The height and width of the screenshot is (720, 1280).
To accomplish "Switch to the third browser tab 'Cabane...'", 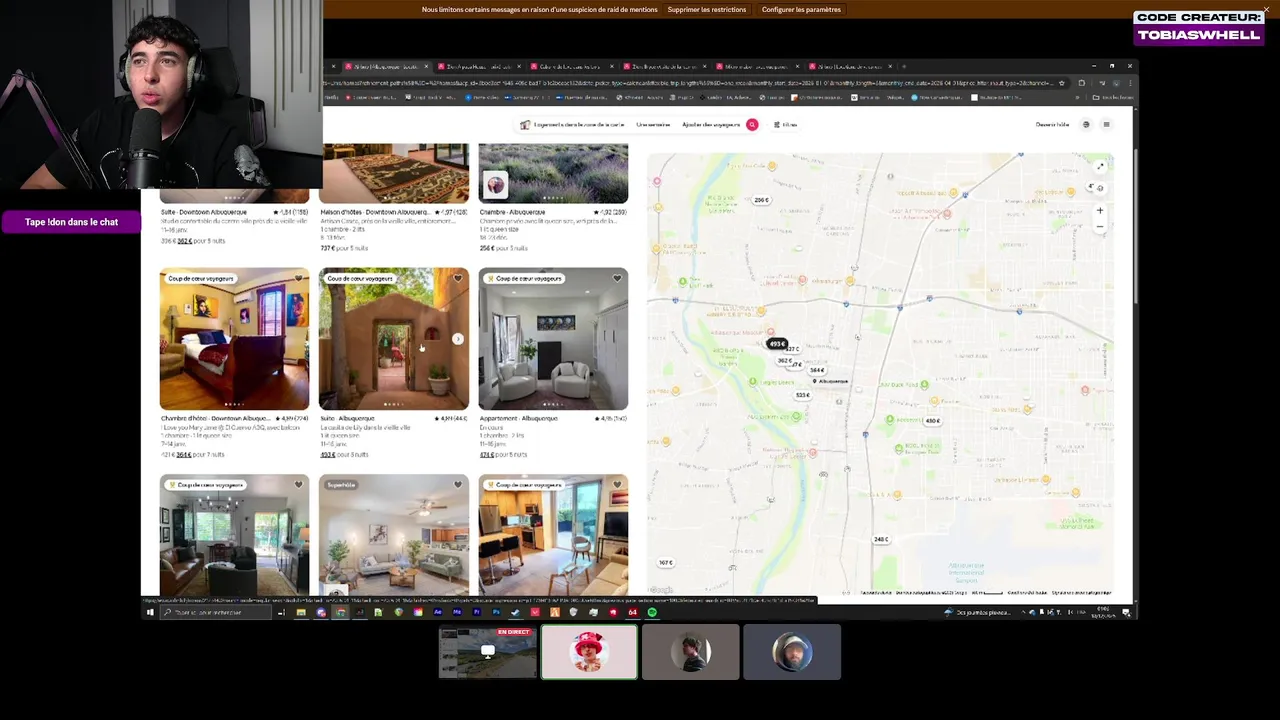I will click(x=571, y=67).
